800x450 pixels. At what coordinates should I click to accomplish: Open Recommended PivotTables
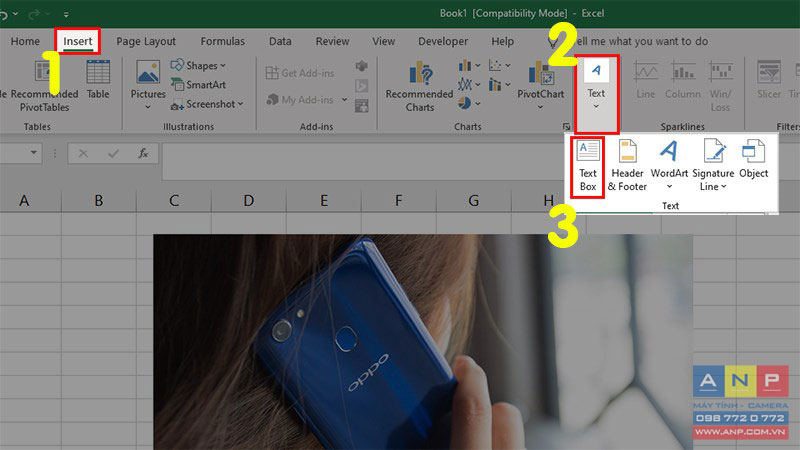[44, 86]
